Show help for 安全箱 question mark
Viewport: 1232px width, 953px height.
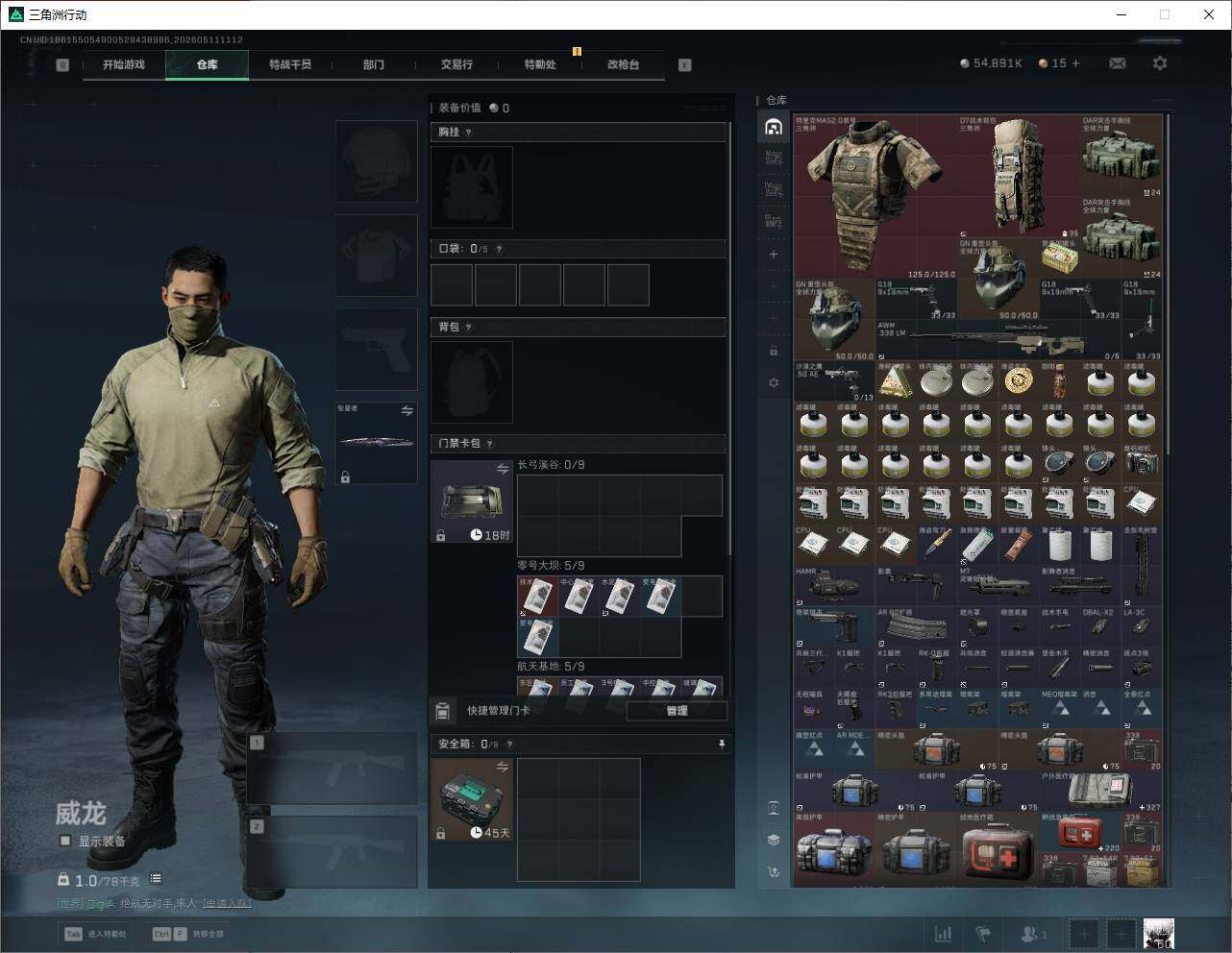coord(509,745)
